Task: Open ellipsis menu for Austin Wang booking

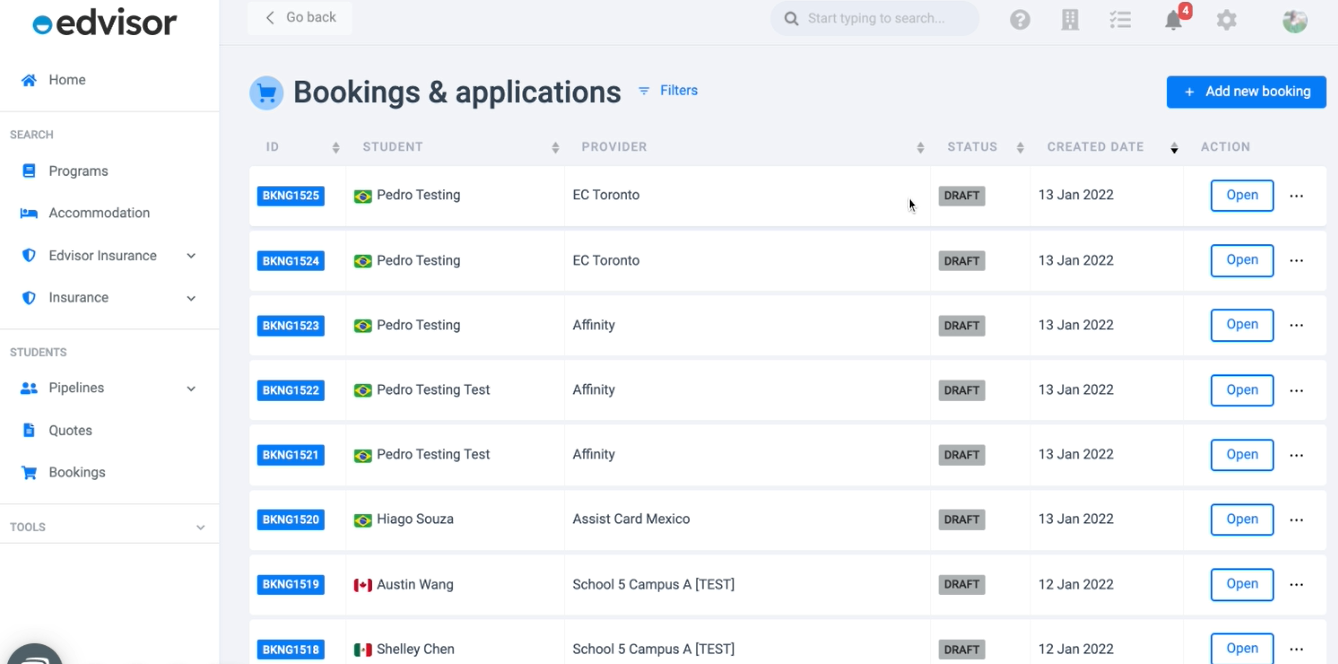Action: pos(1297,585)
